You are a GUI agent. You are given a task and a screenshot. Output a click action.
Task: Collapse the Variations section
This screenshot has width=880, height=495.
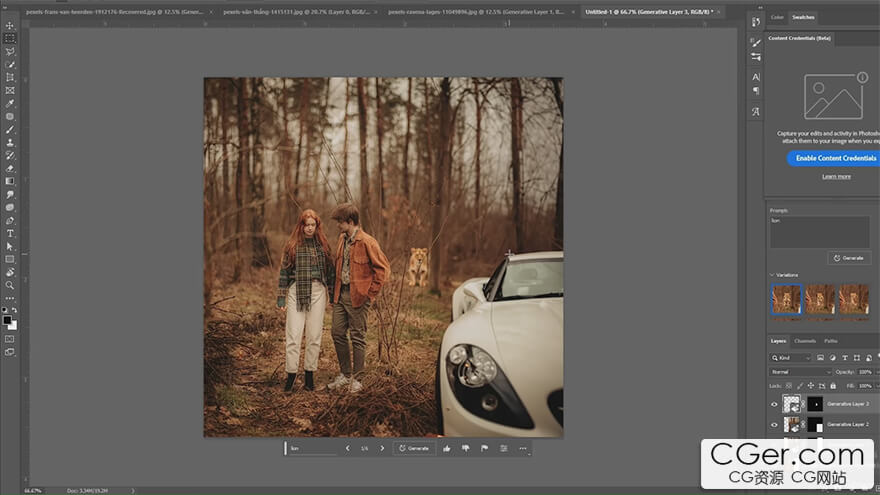pyautogui.click(x=771, y=275)
